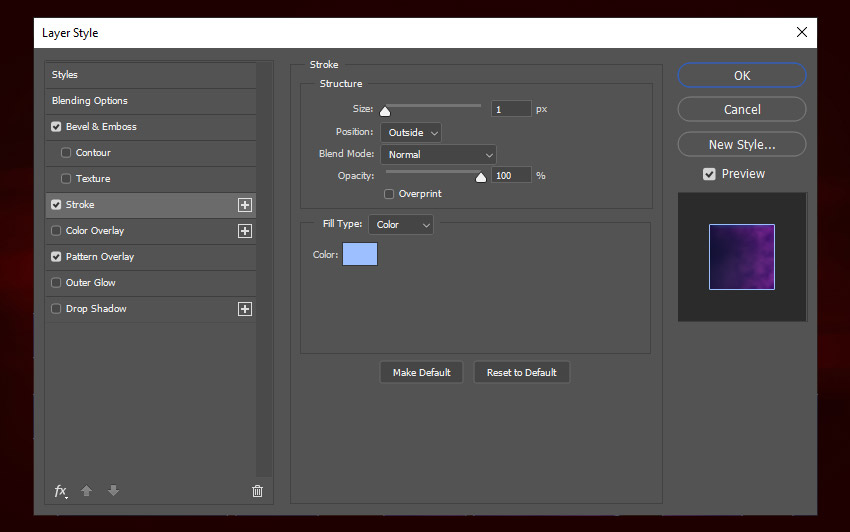Expand the Fill Type dropdown
This screenshot has height=532, width=850.
click(401, 225)
